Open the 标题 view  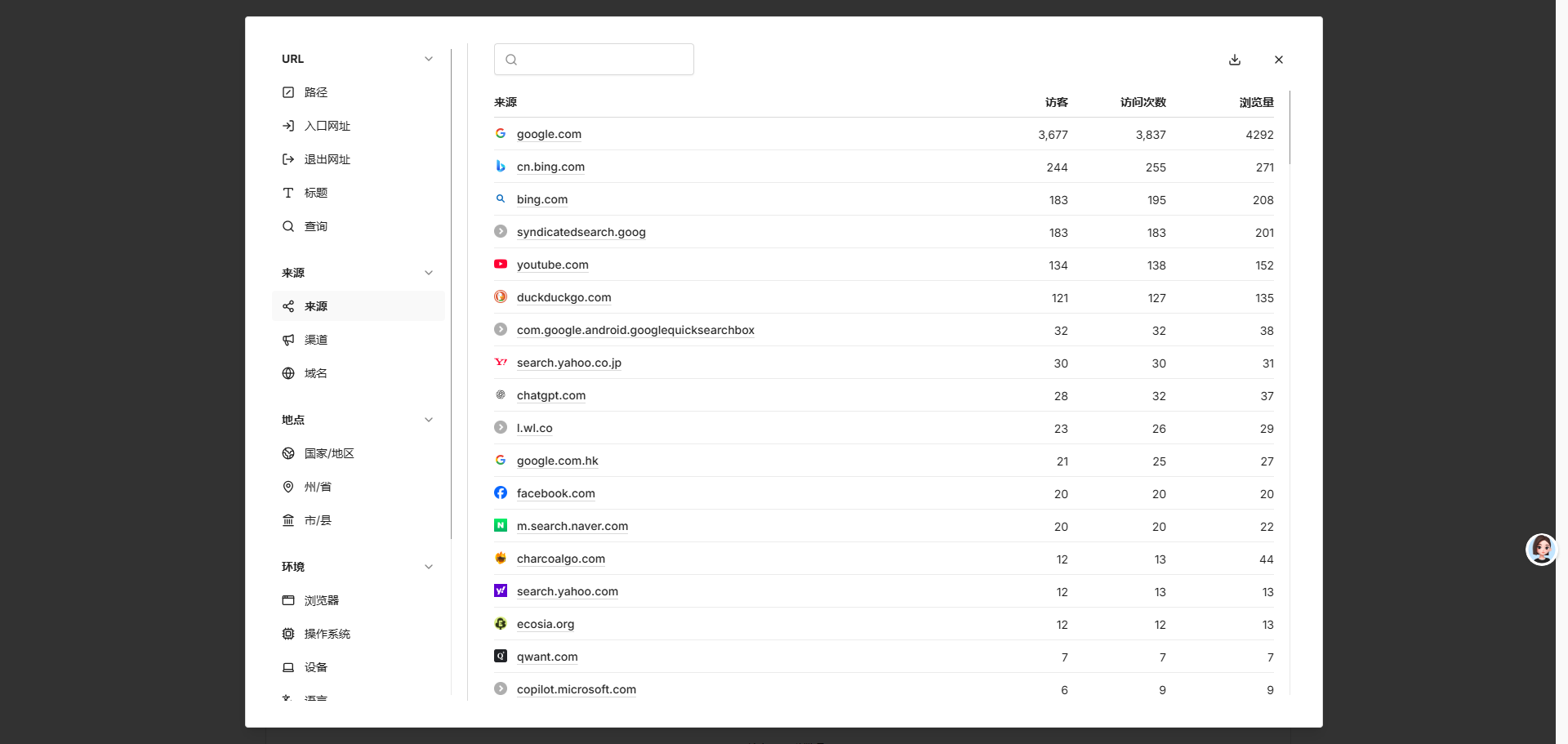point(359,193)
